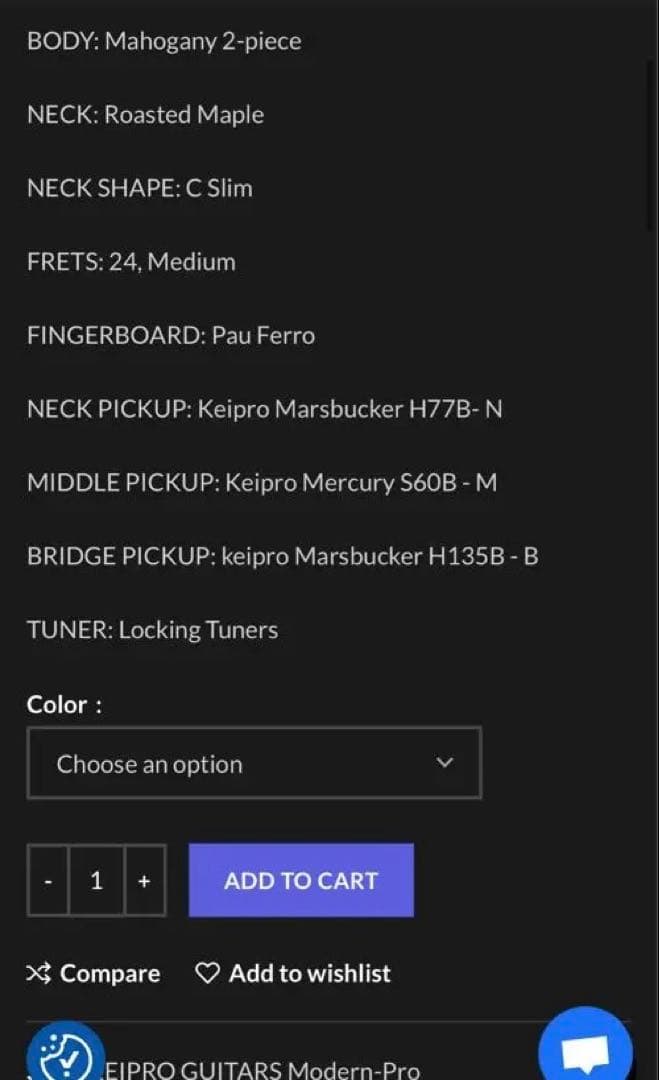The height and width of the screenshot is (1080, 659).
Task: Click the FINGERBOARD Pau Ferro line
Action: [x=170, y=335]
